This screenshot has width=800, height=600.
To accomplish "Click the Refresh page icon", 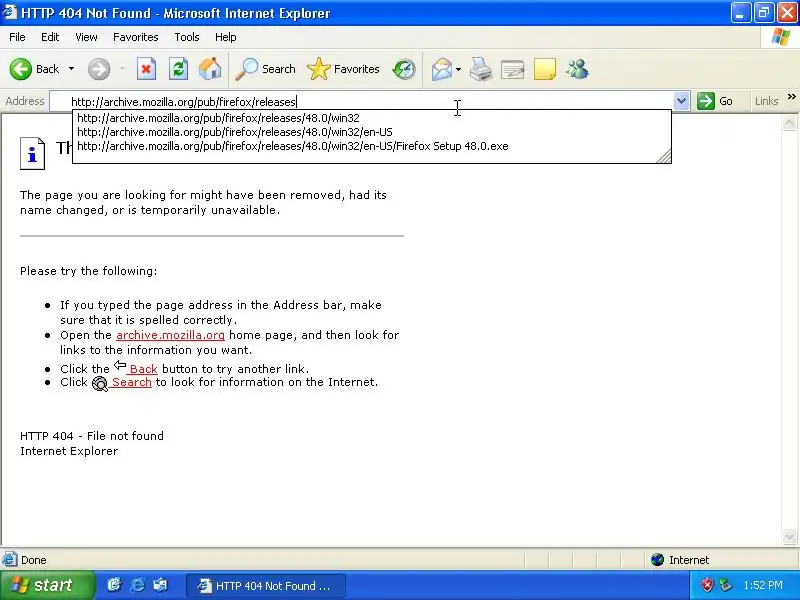I will coord(179,69).
